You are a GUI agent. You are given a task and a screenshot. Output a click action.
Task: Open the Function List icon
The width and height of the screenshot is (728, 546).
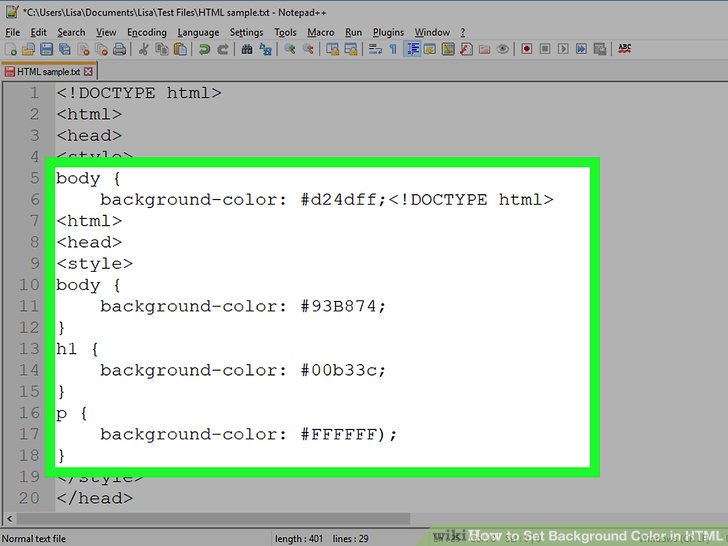pyautogui.click(x=466, y=49)
